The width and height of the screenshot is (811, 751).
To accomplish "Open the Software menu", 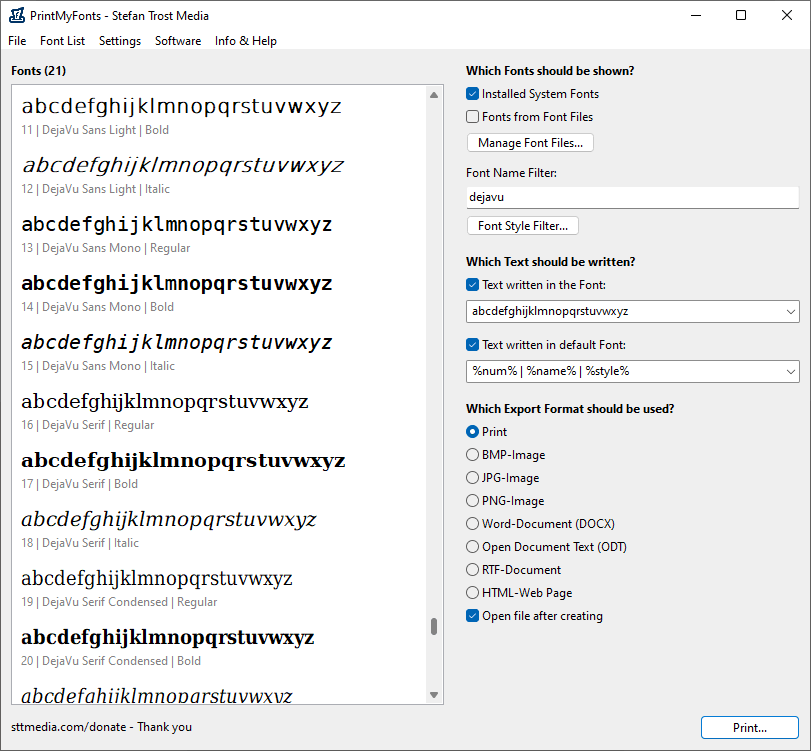I will (178, 41).
